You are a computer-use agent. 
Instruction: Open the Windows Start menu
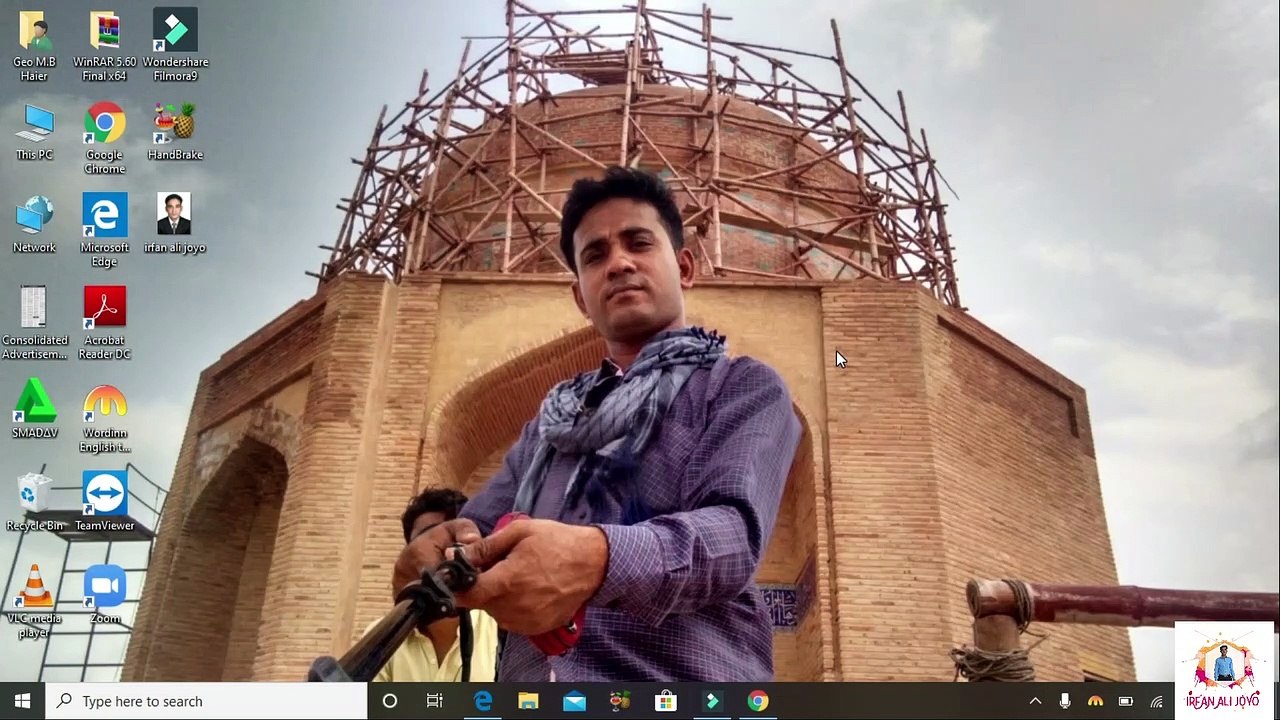[x=22, y=701]
